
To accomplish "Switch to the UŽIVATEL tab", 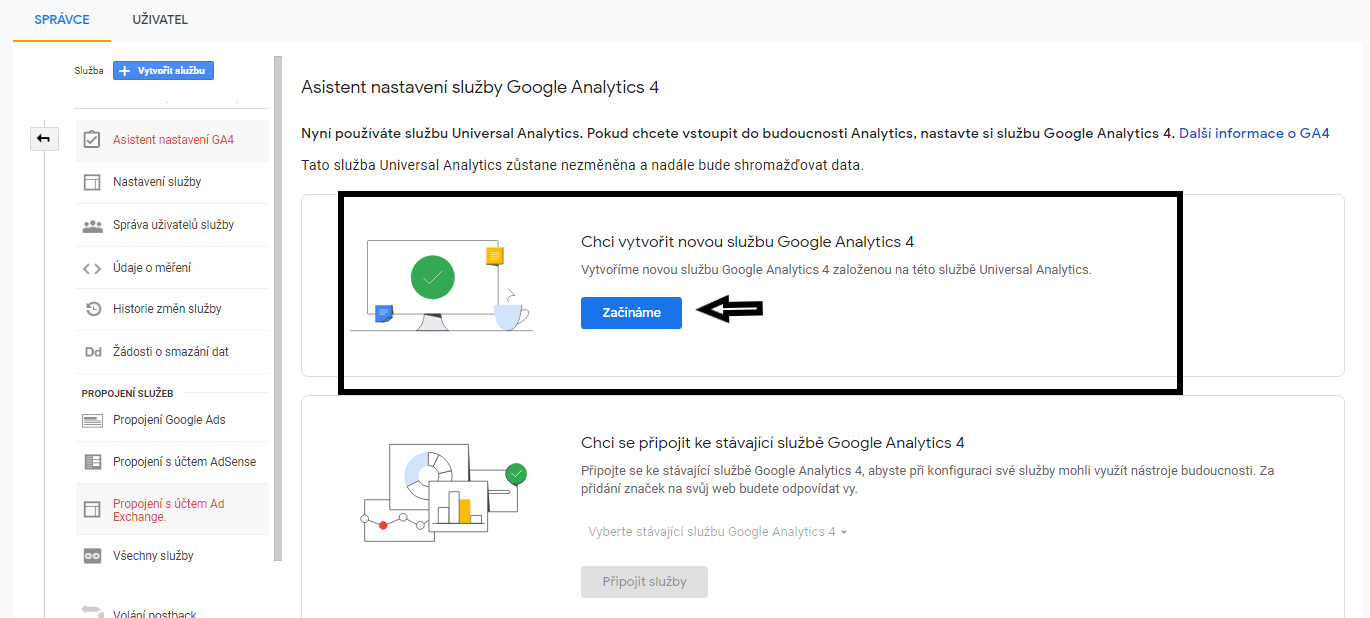I will 160,20.
